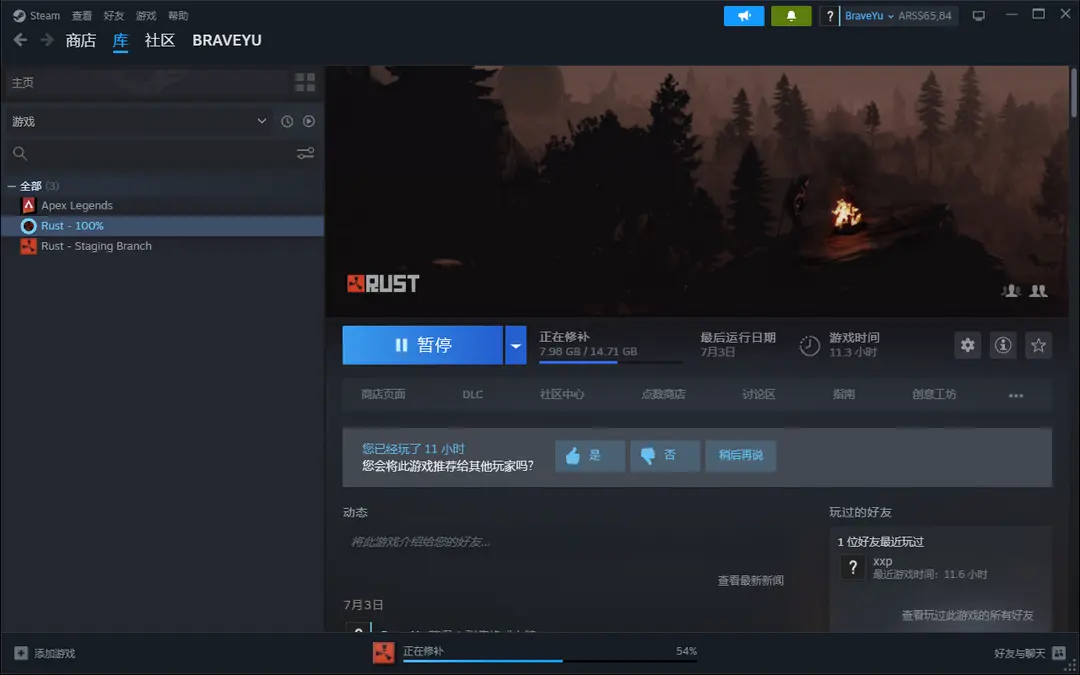Open the 帮助 menu
Image resolution: width=1080 pixels, height=675 pixels.
pos(178,15)
